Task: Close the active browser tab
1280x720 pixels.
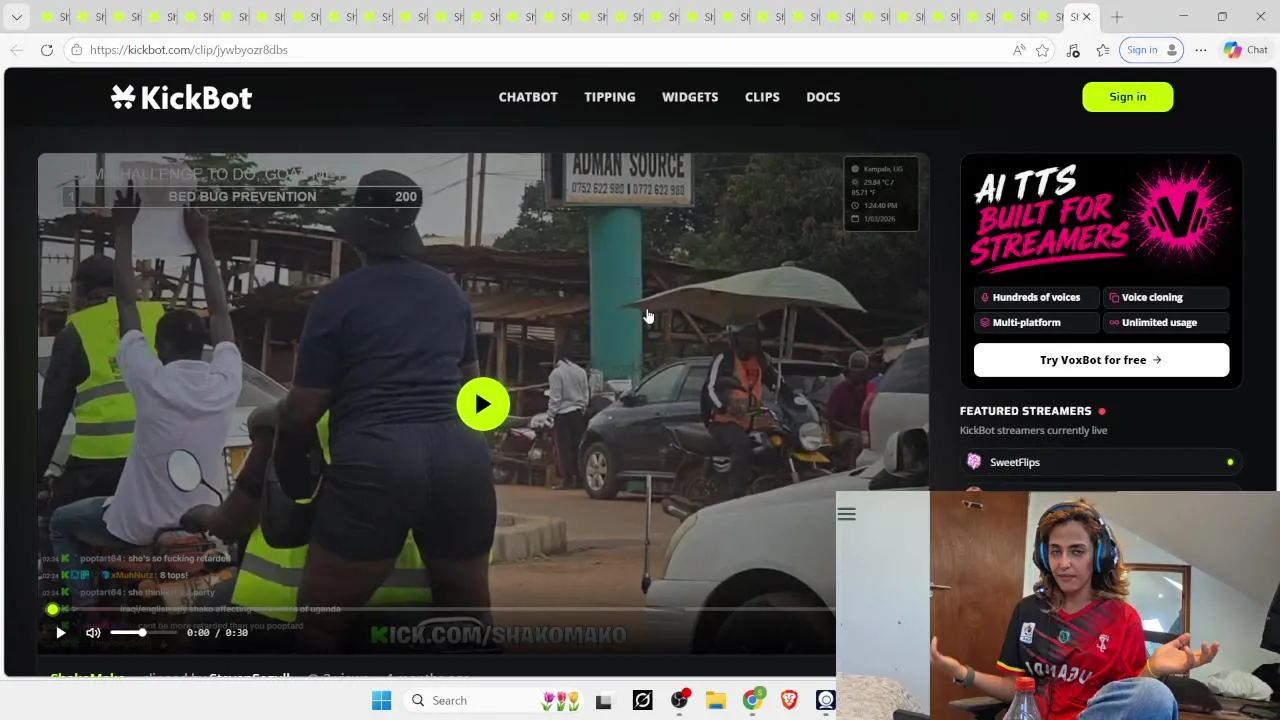Action: click(1087, 17)
